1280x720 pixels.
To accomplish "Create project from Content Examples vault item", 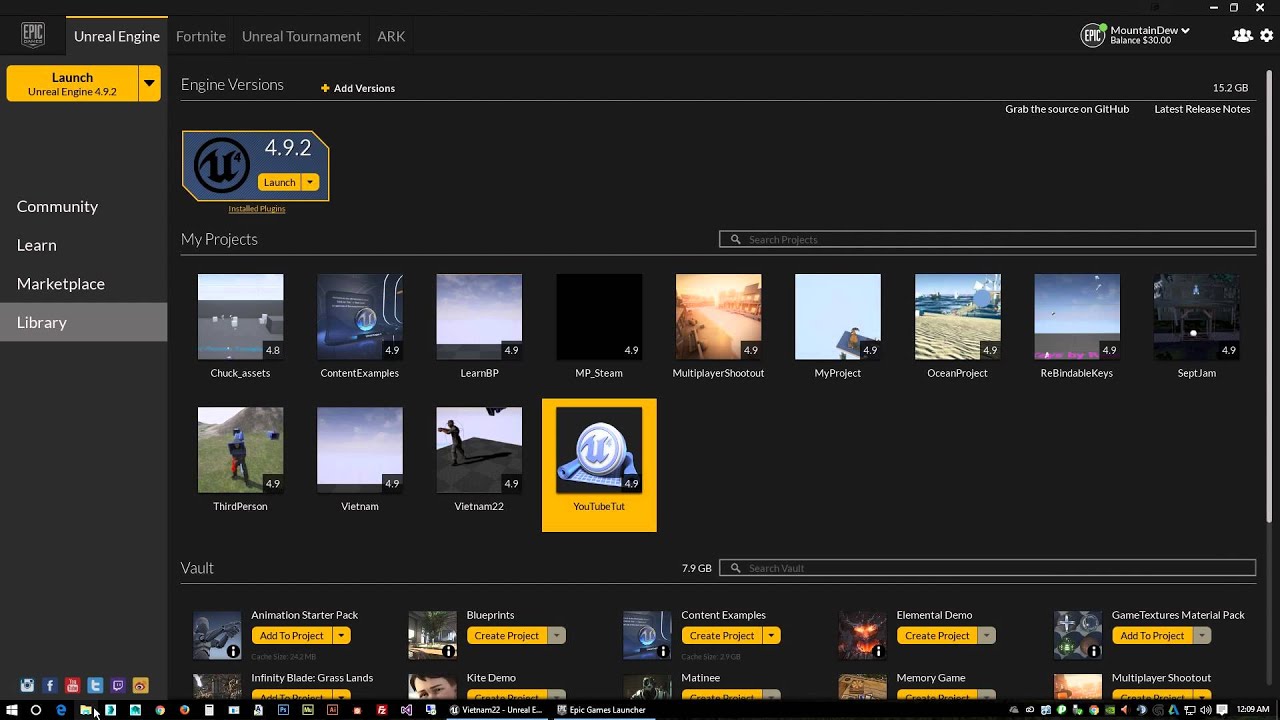I will (x=722, y=636).
